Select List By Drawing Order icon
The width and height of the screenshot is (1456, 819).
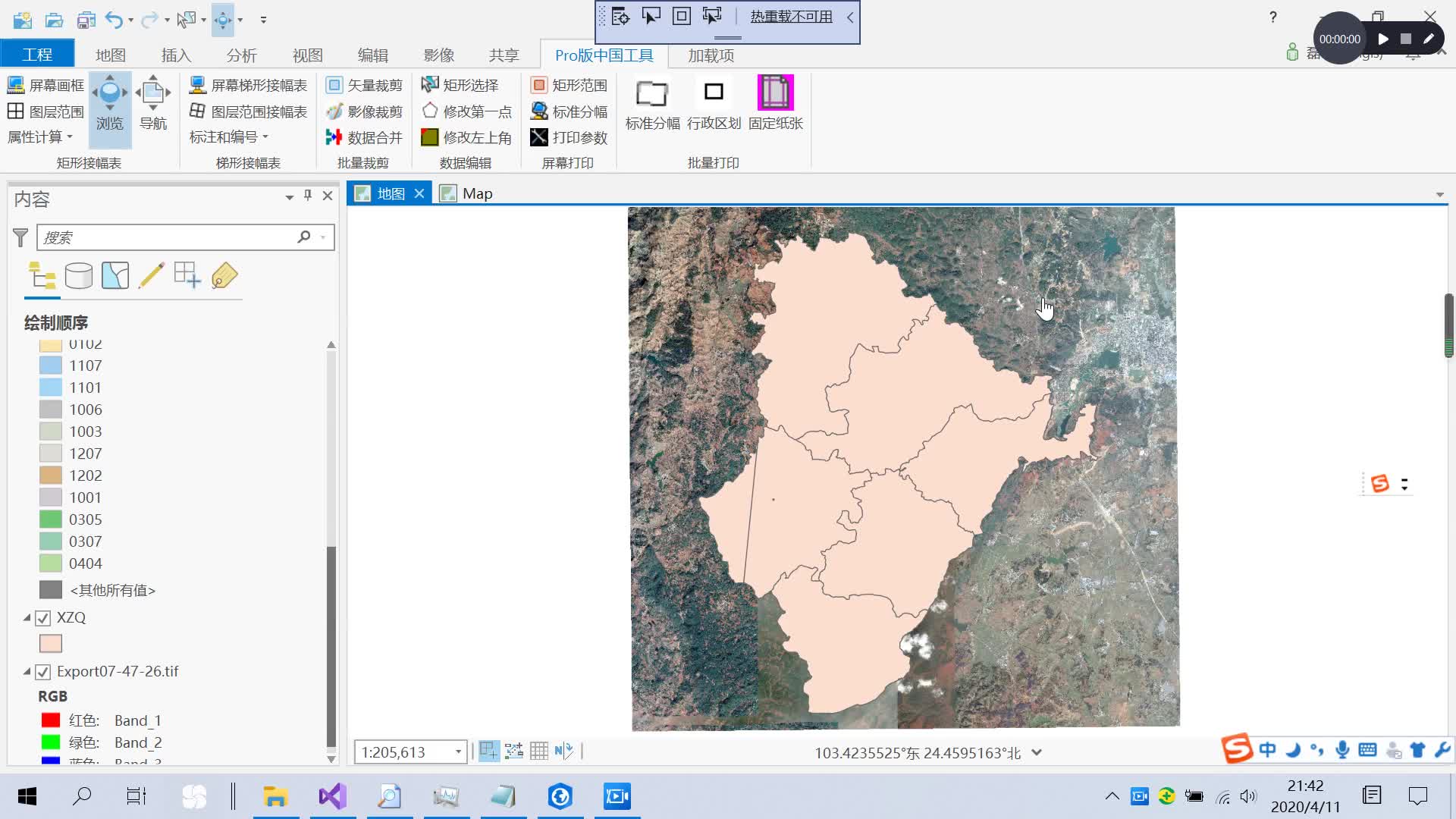pyautogui.click(x=42, y=275)
